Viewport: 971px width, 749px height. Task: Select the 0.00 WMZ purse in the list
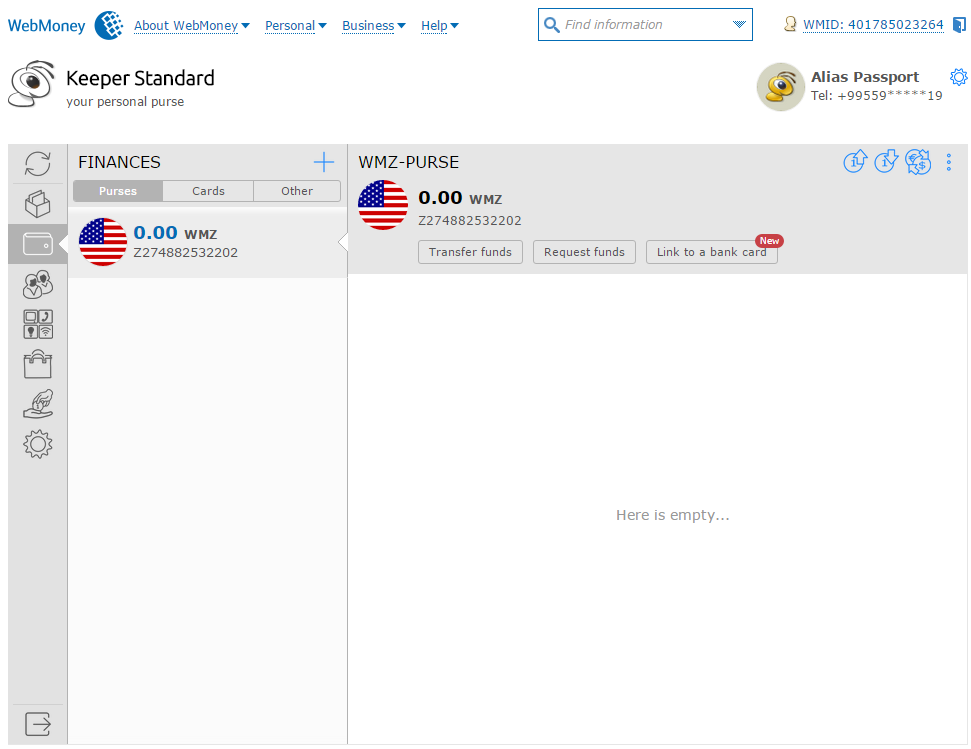click(x=207, y=242)
